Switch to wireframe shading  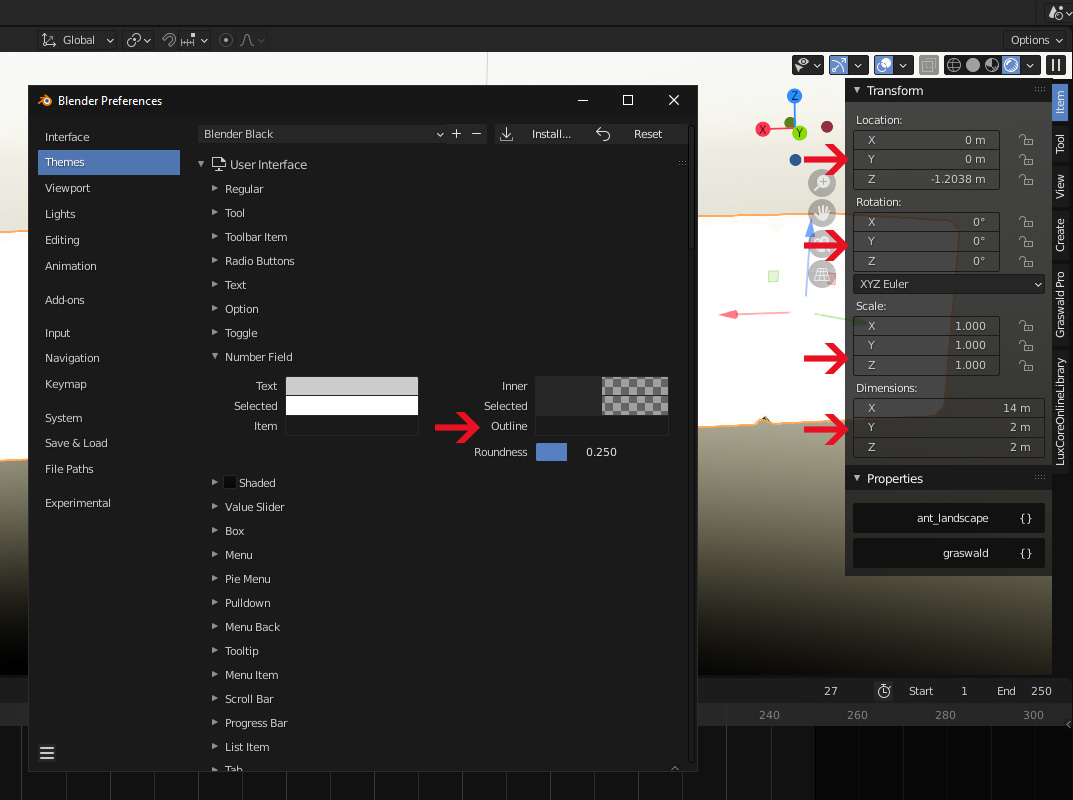click(953, 65)
